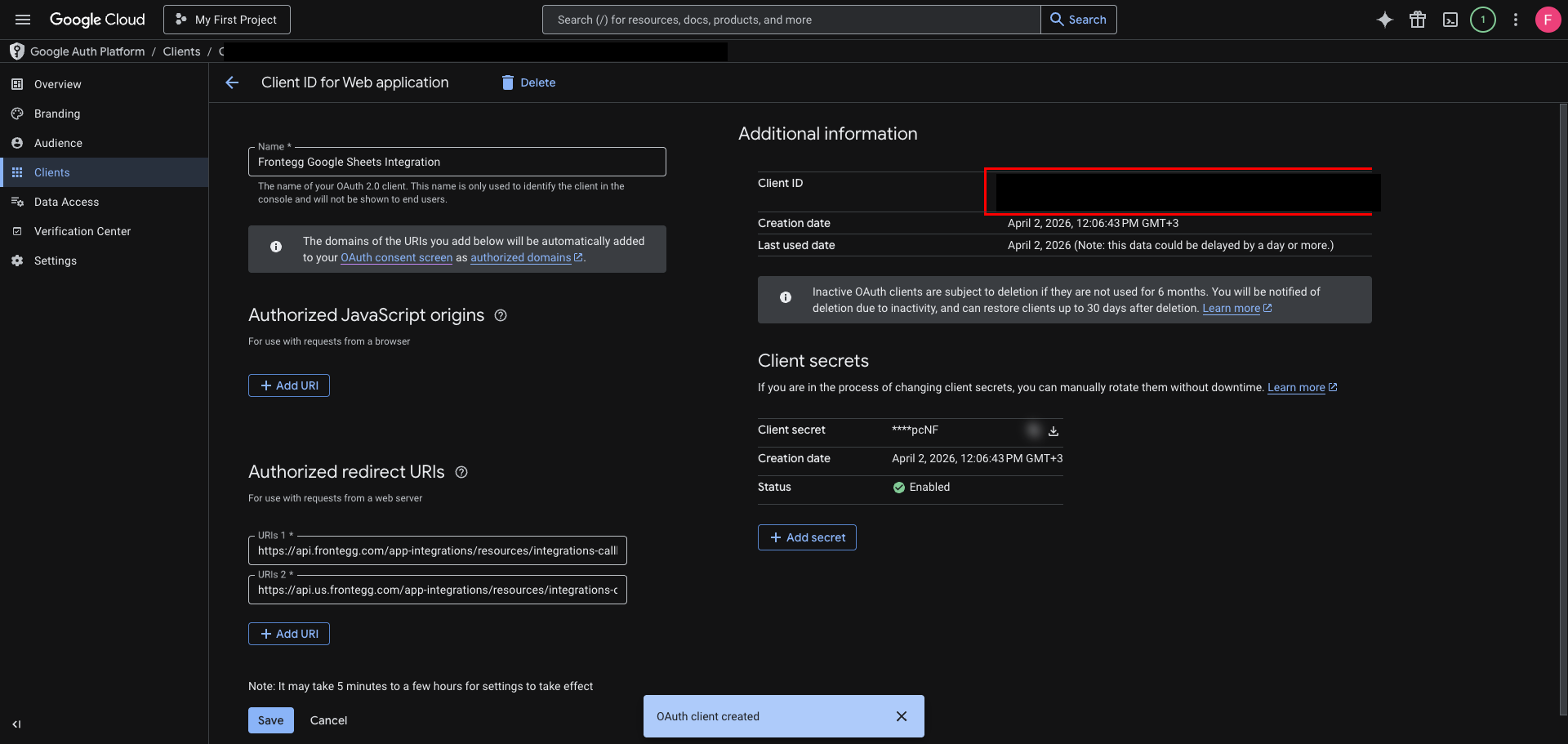
Task: Edit the URIs 2 redirect field
Action: 438,590
